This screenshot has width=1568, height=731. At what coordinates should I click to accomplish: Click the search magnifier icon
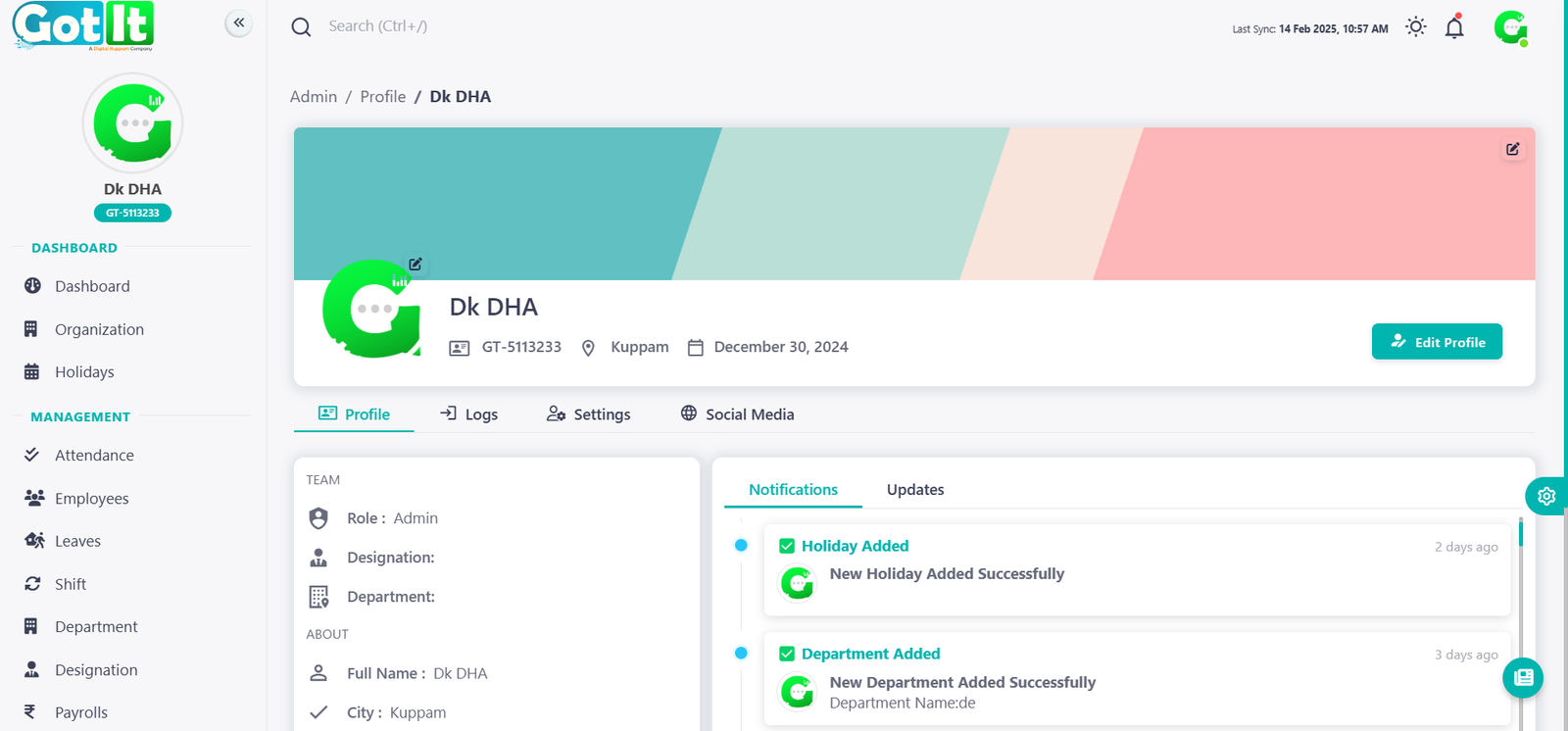coord(301,27)
